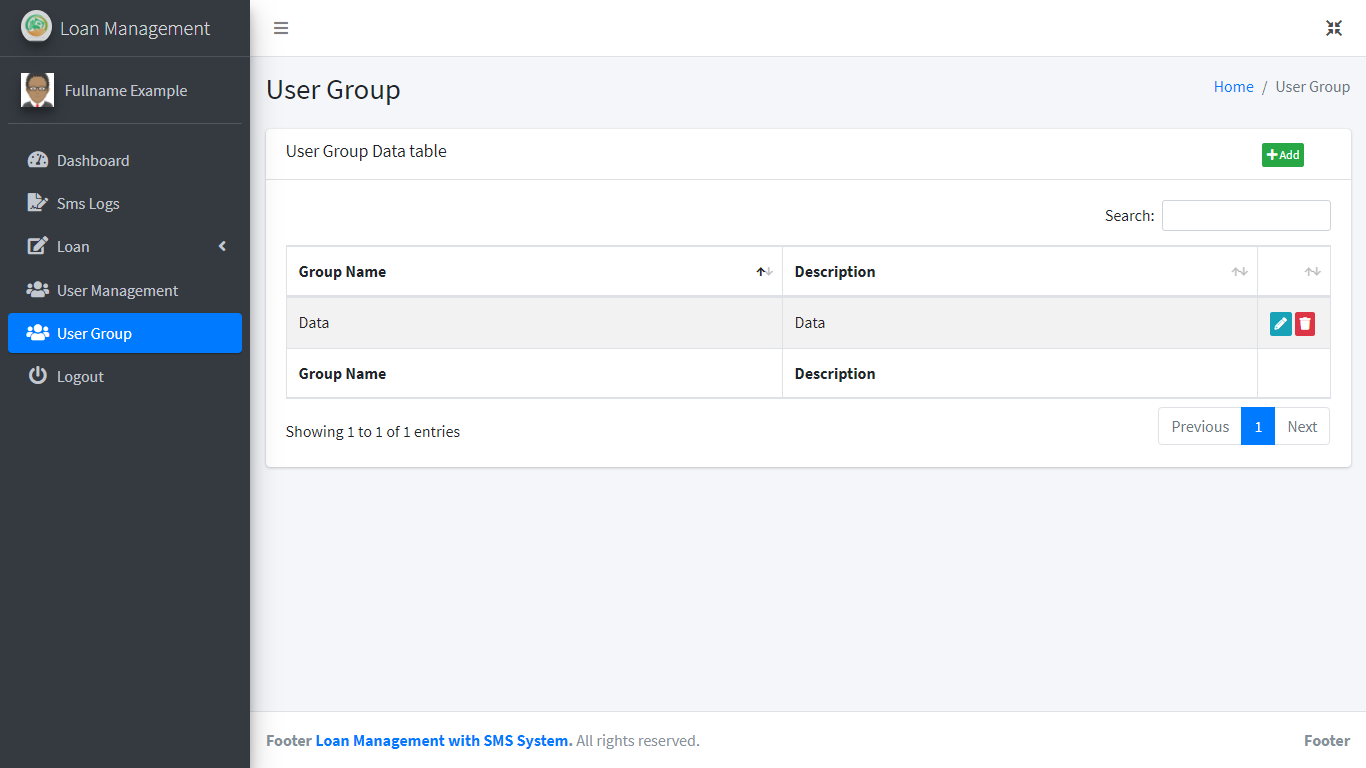The height and width of the screenshot is (768, 1366).
Task: Open Dashboard from sidebar
Action: [125, 160]
